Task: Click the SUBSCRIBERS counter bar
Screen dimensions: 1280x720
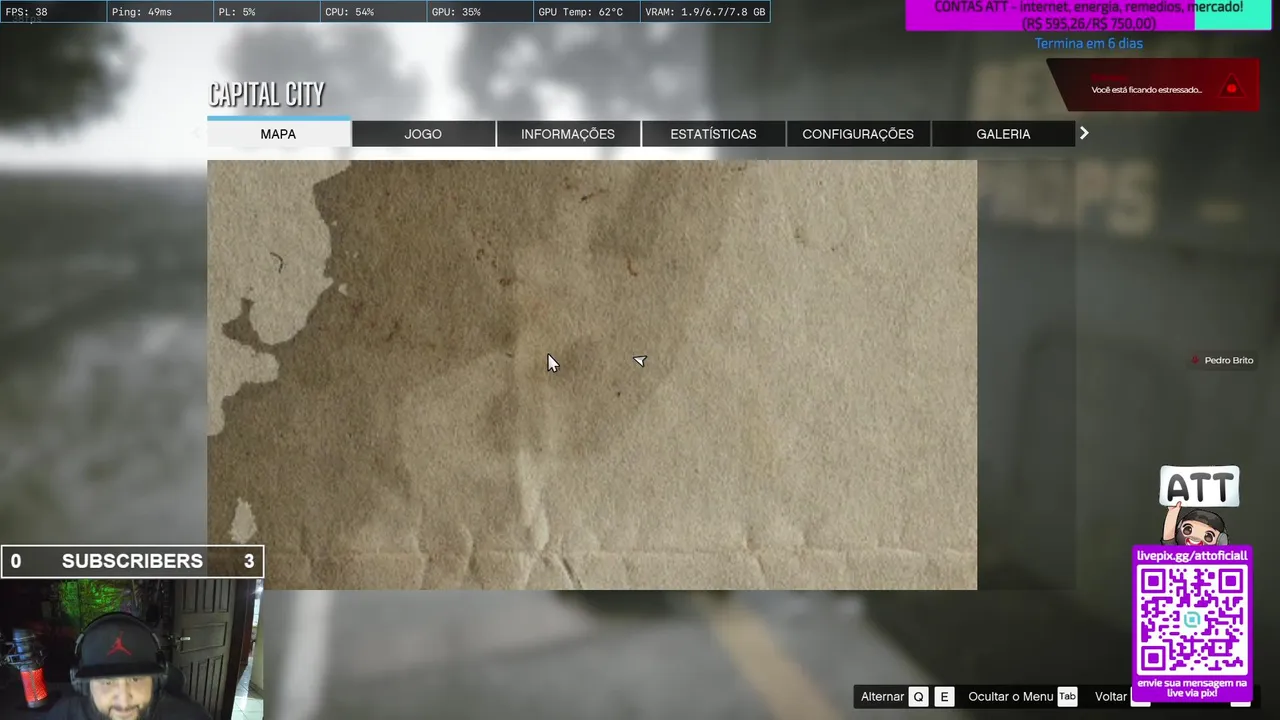Action: 132,561
